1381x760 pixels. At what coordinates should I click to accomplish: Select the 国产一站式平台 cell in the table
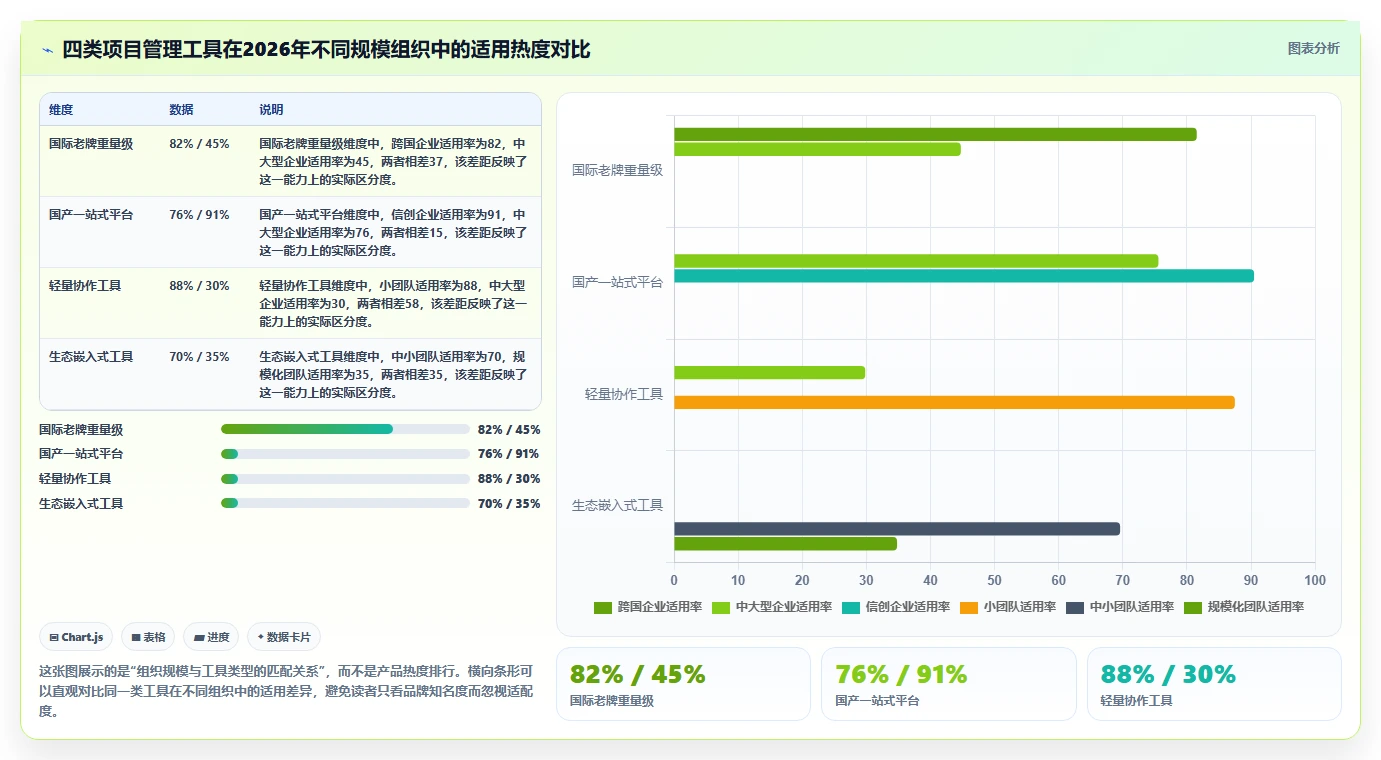pos(91,215)
